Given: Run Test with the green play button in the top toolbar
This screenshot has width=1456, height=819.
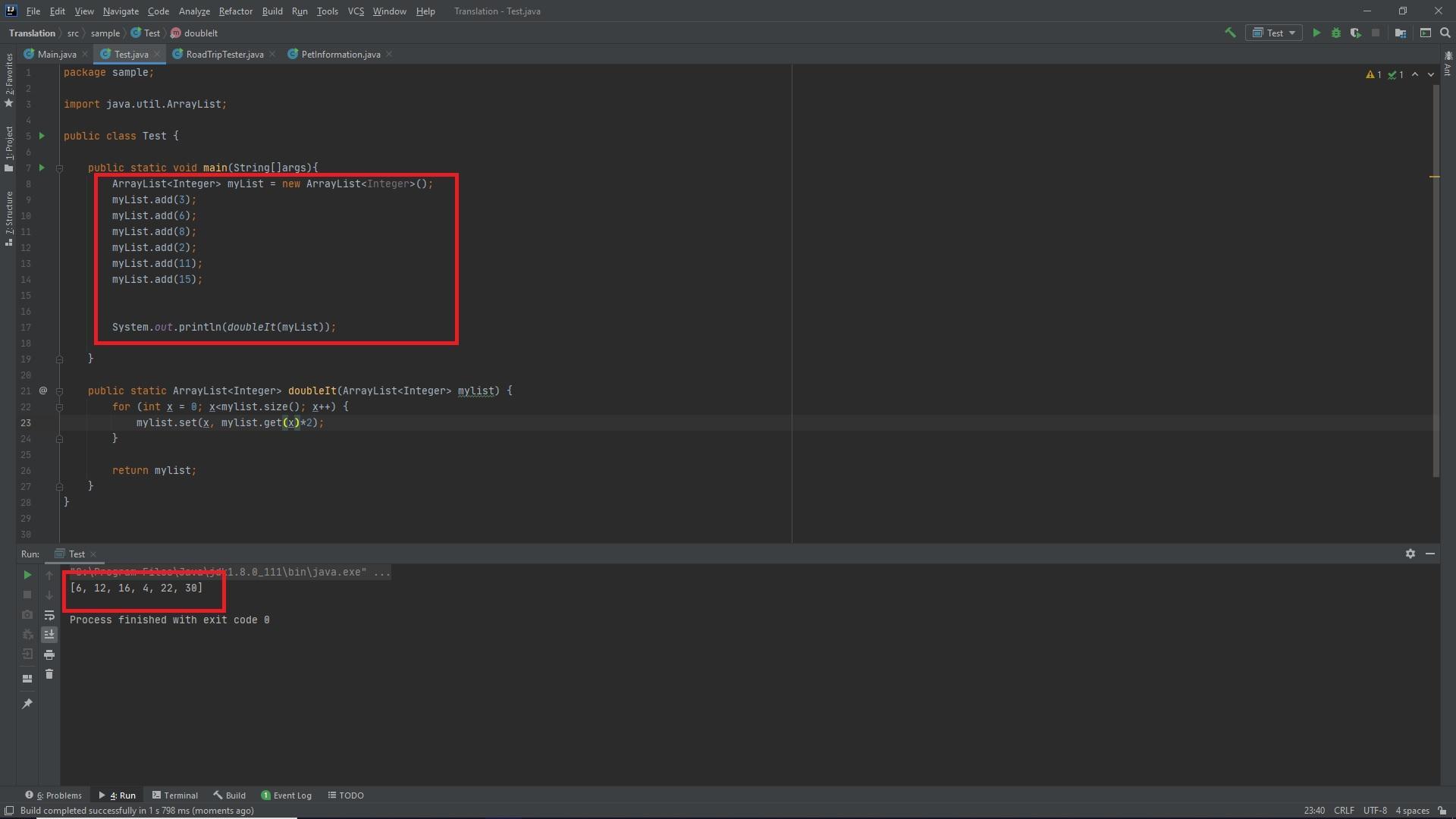Looking at the screenshot, I should pyautogui.click(x=1316, y=33).
